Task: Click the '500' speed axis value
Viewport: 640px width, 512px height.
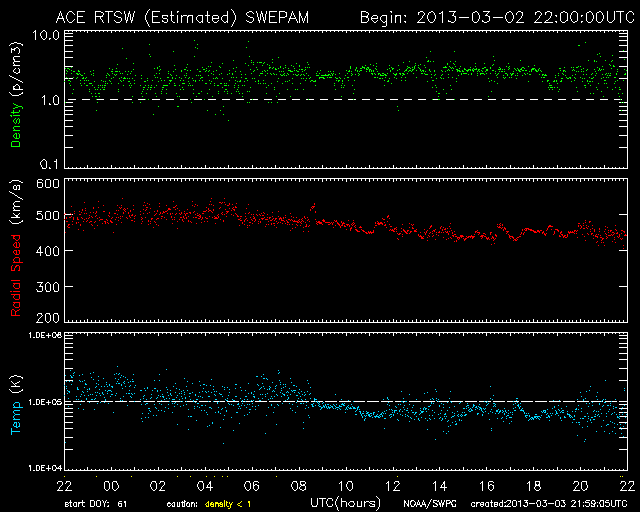Action: pos(48,216)
